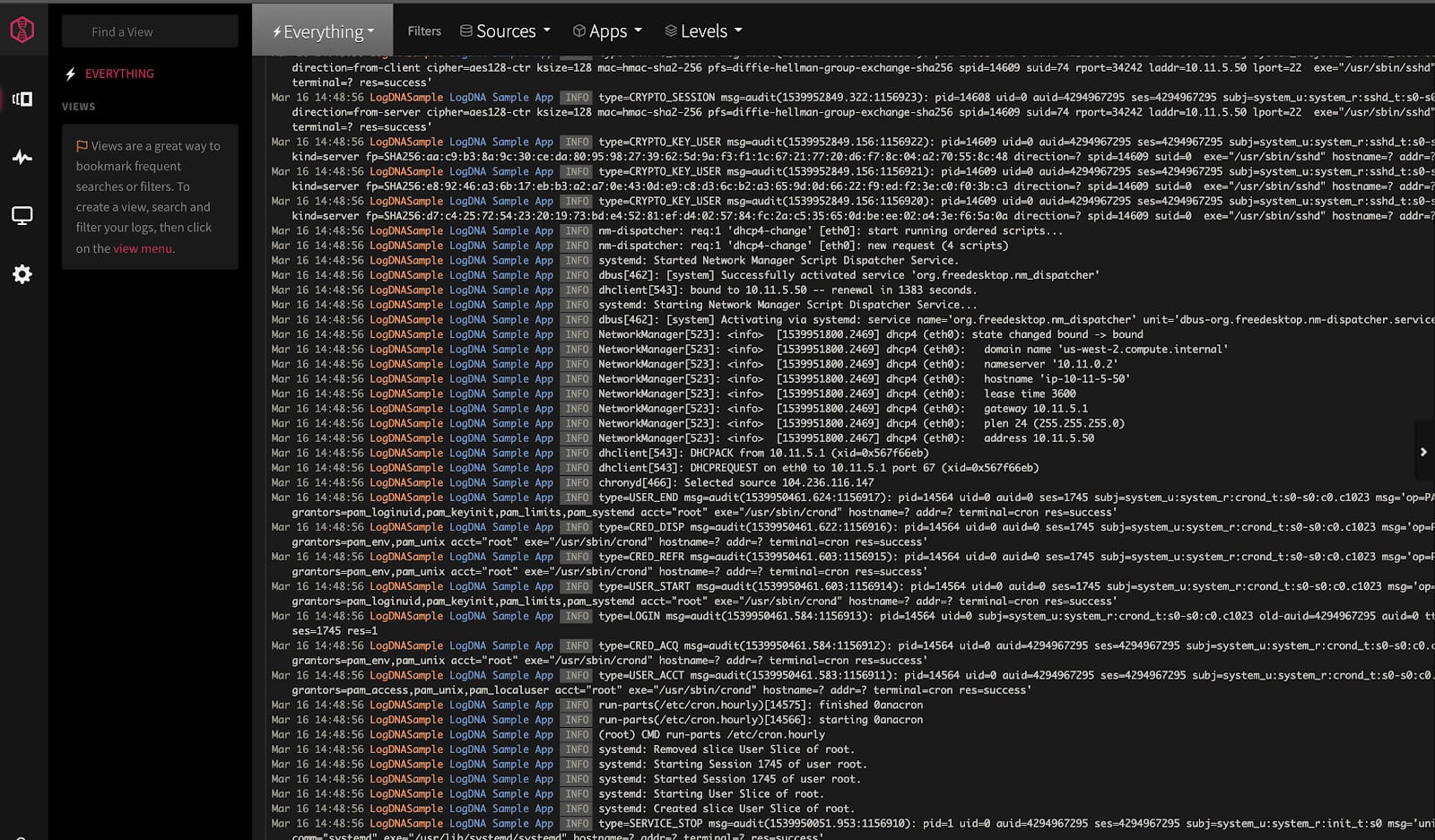Focus the Find a View search field

[150, 31]
